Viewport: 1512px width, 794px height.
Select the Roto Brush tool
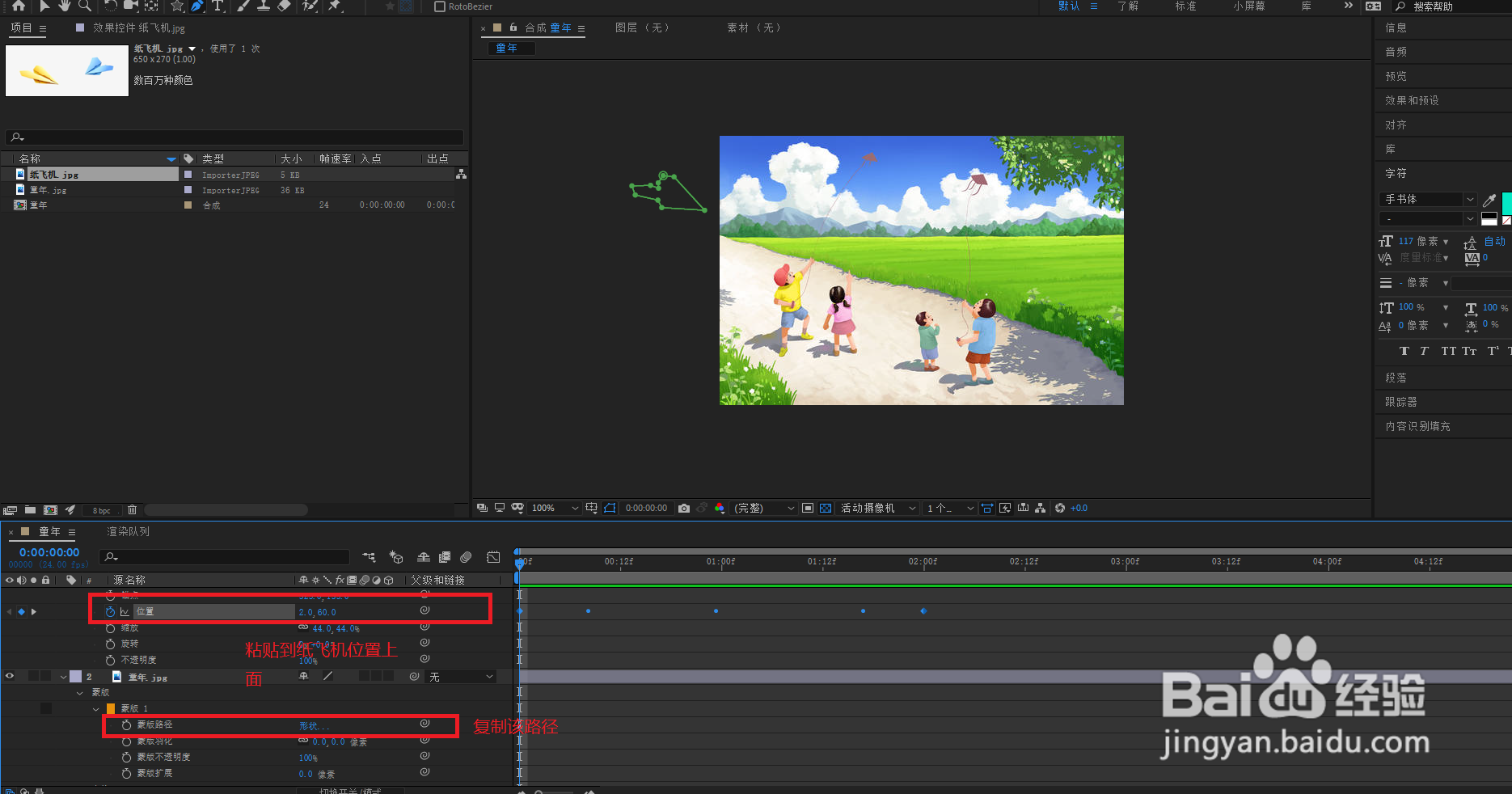click(x=310, y=6)
